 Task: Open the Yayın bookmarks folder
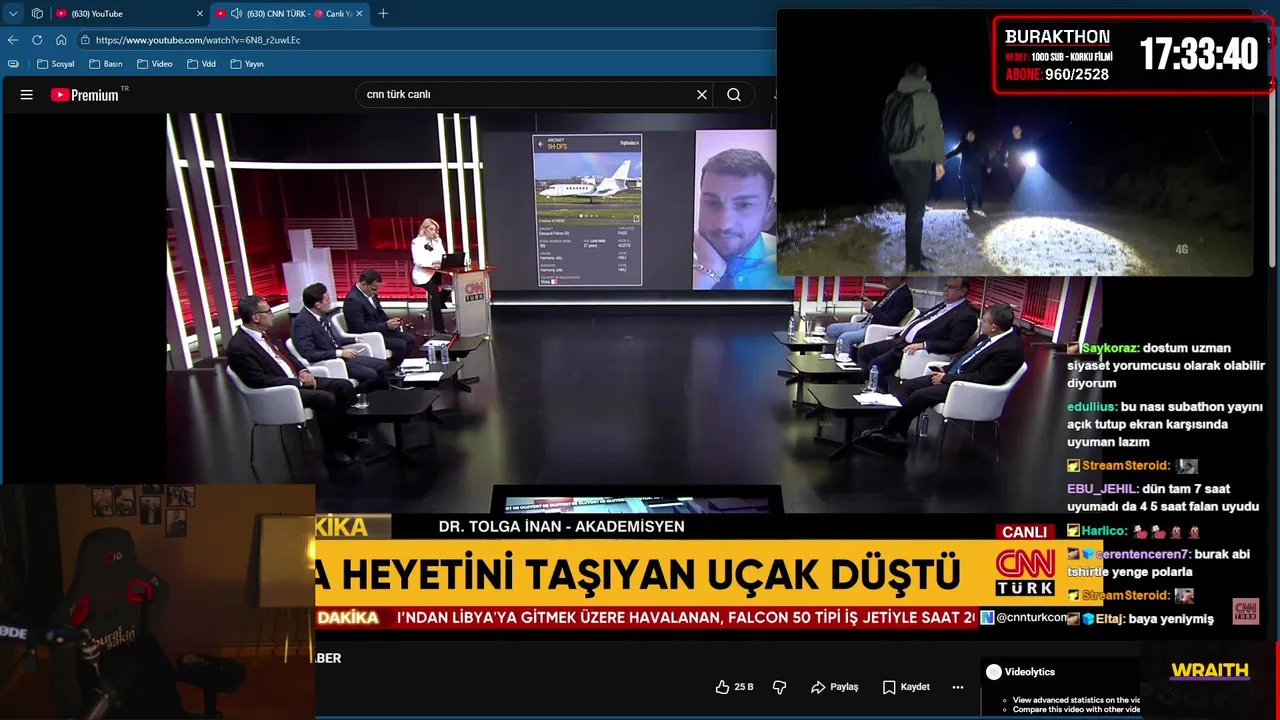[x=246, y=64]
